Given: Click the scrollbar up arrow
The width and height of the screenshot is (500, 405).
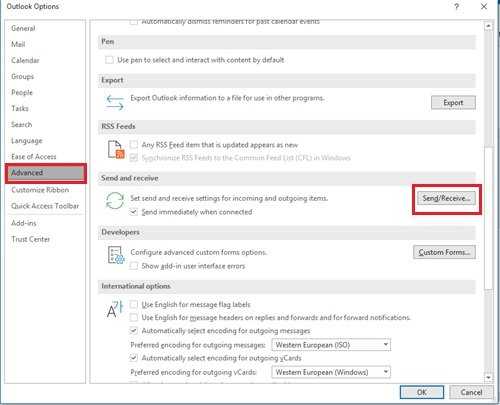Looking at the screenshot, I should point(489,26).
